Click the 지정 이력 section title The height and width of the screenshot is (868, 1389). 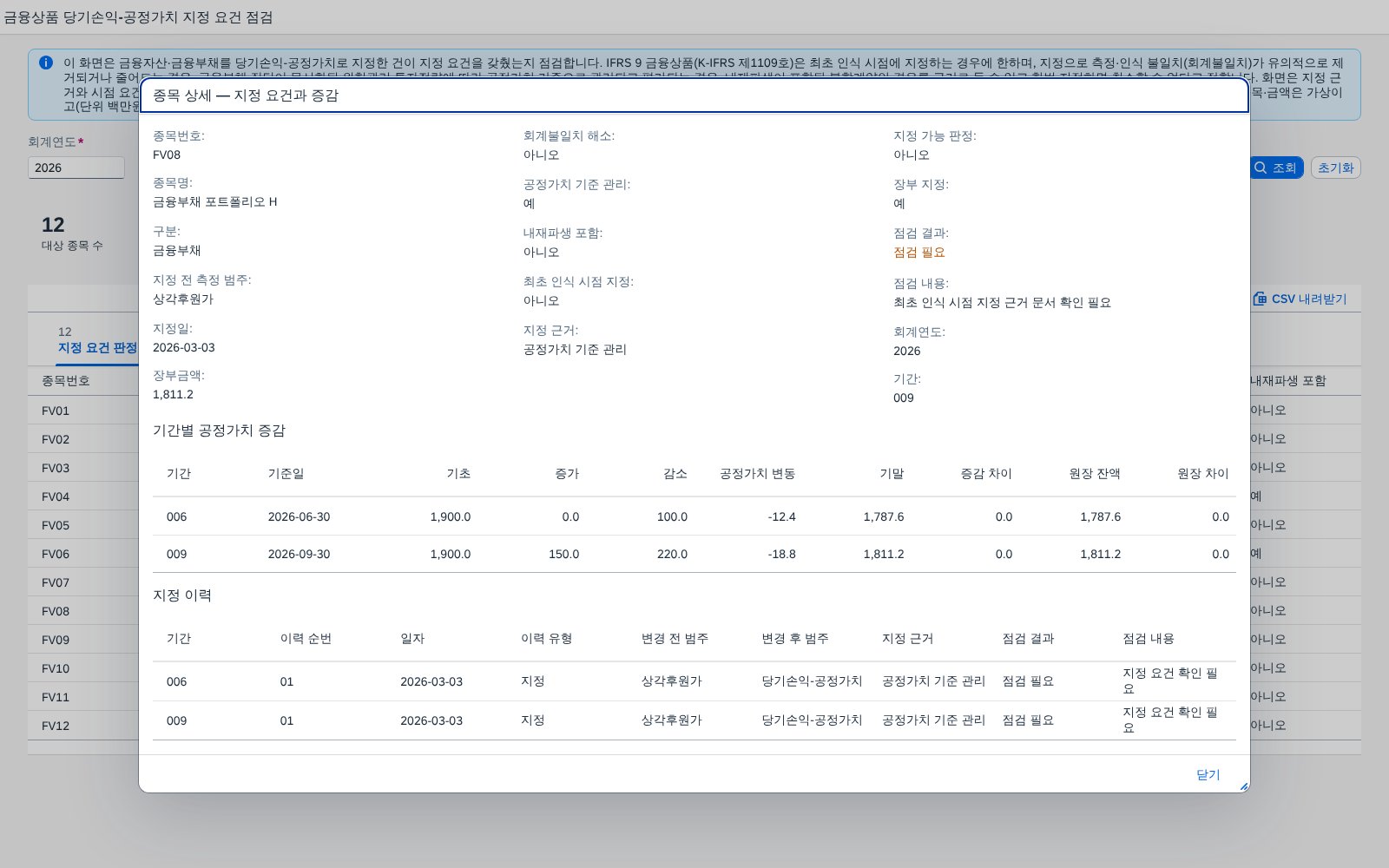pyautogui.click(x=182, y=595)
